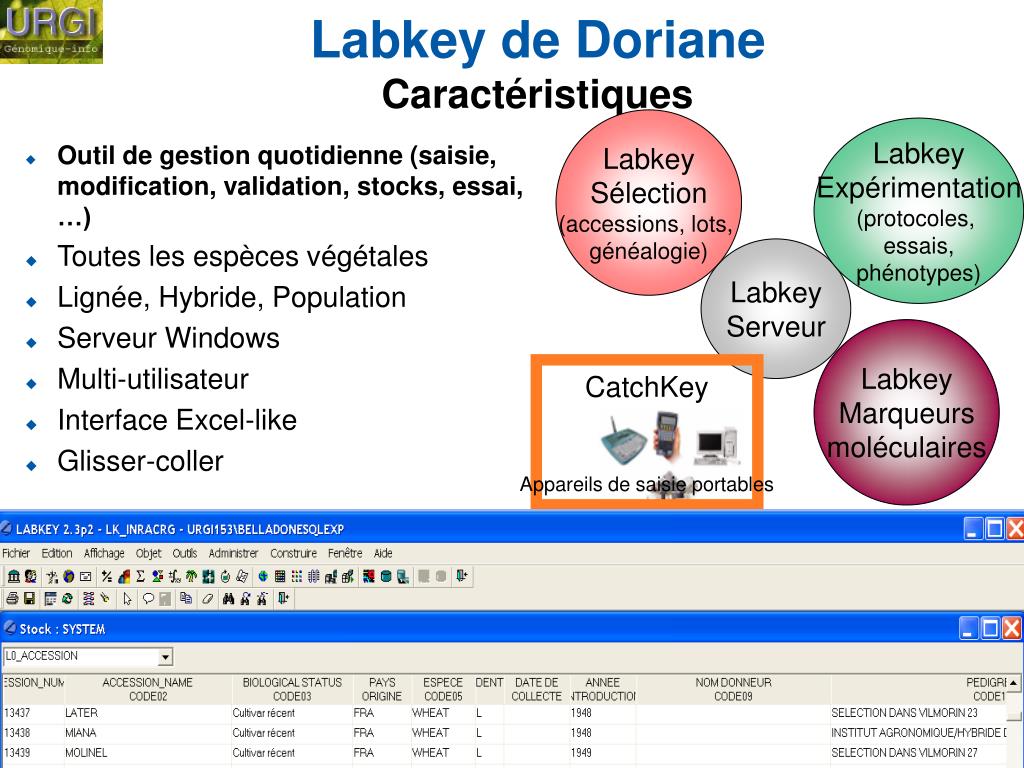Click the eraser toolbar icon

point(208,598)
